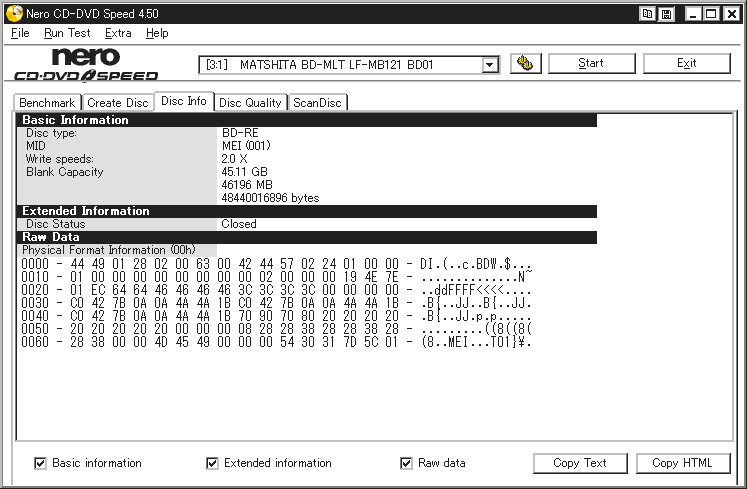
Task: Maximize the Nero window
Action: [x=711, y=14]
